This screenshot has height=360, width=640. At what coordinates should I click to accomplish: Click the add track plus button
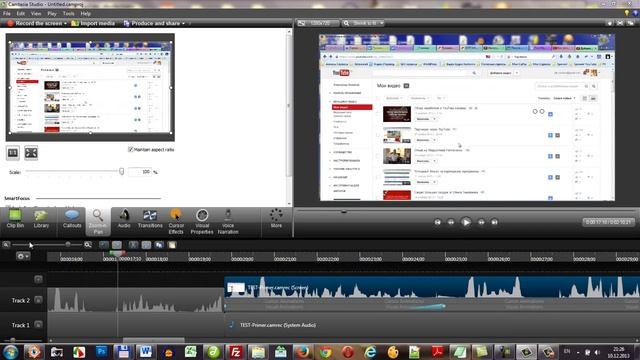[38, 279]
